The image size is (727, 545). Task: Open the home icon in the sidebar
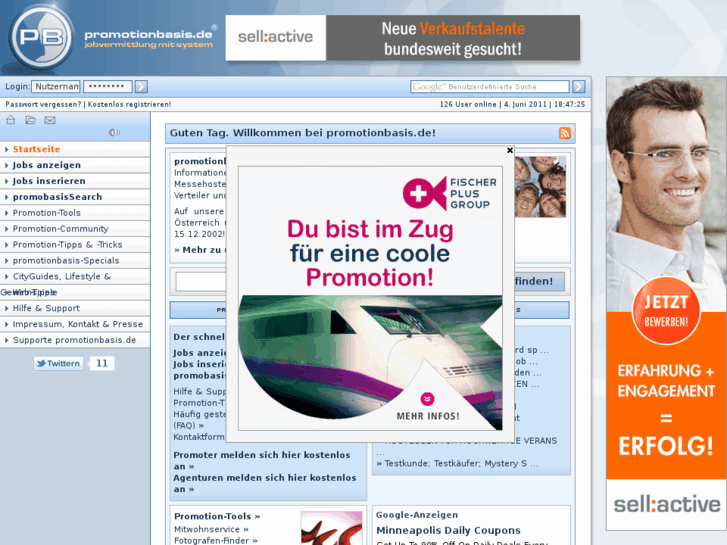click(11, 120)
